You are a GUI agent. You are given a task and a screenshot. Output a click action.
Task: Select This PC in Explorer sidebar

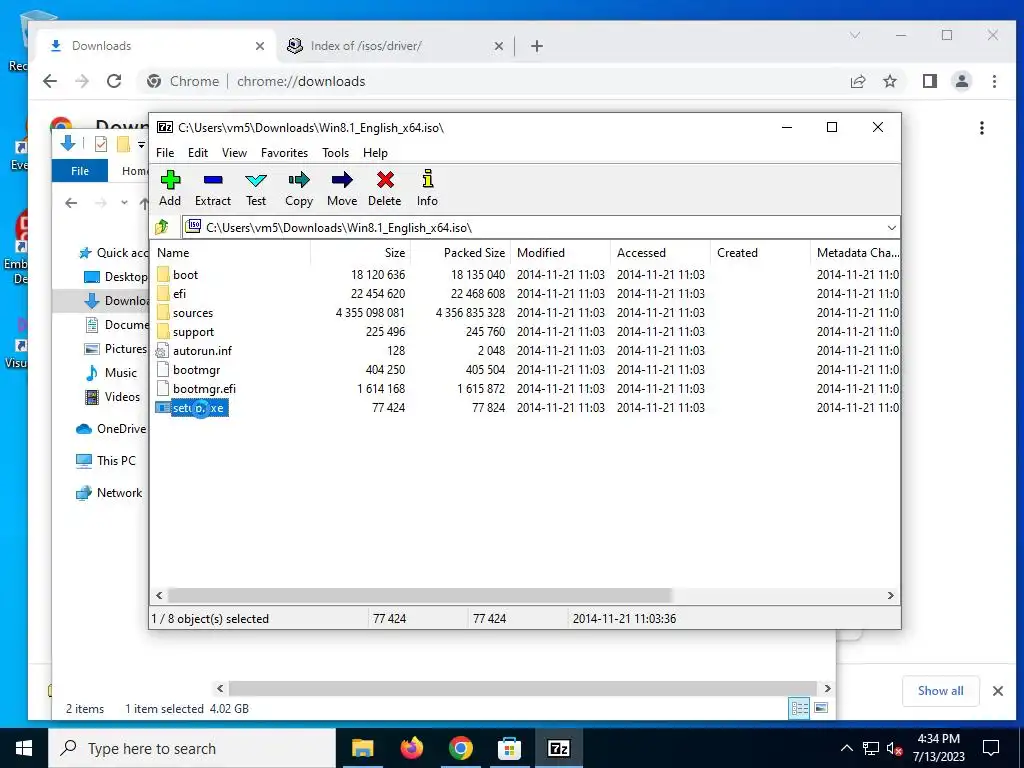click(116, 460)
